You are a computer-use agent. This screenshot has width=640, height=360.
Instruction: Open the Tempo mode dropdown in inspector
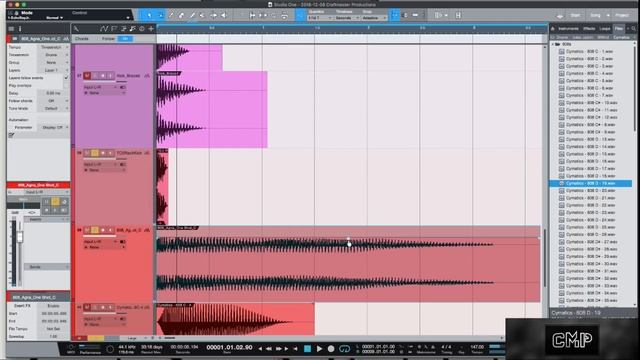(x=53, y=47)
